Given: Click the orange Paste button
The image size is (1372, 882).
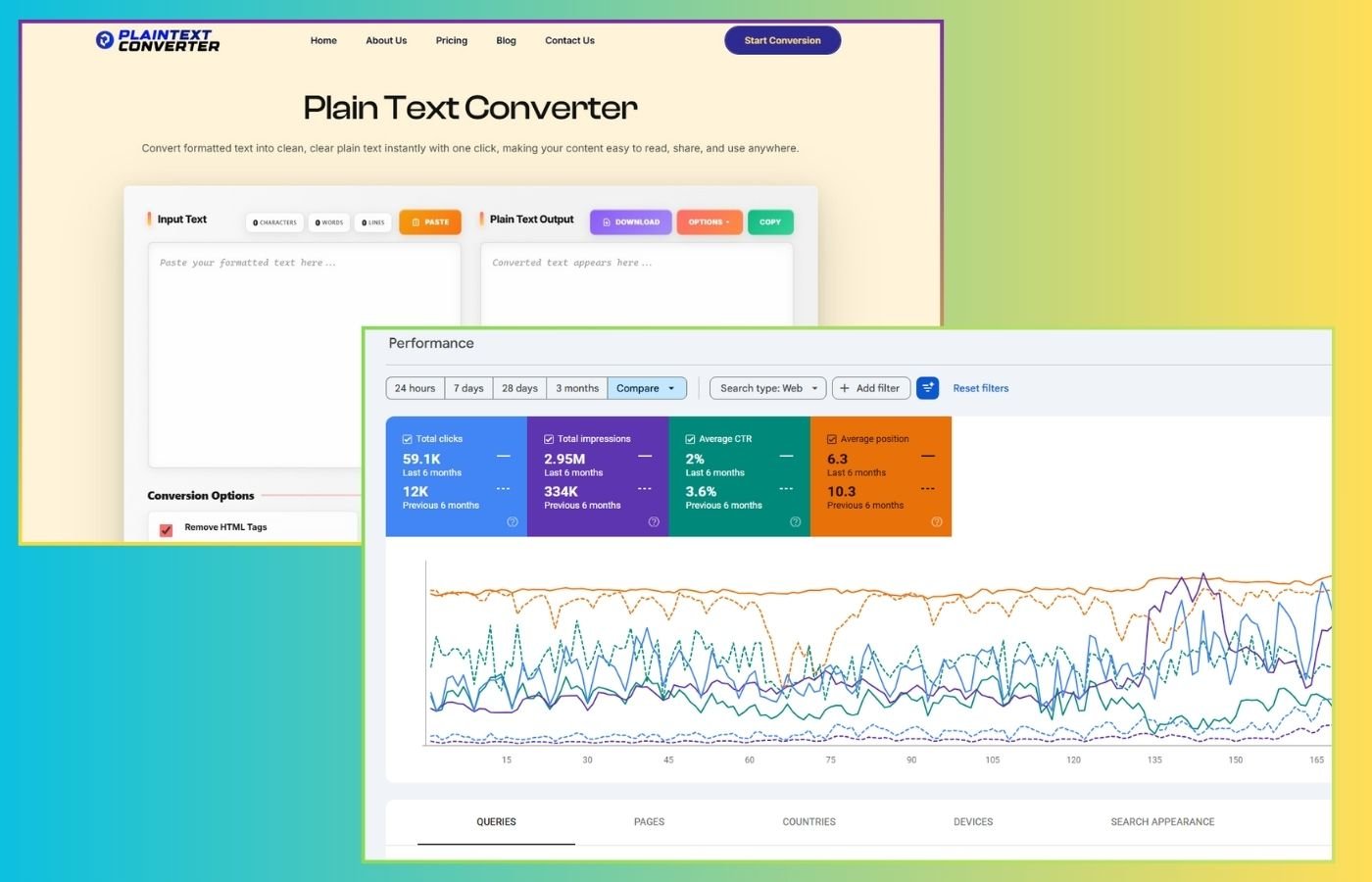Looking at the screenshot, I should [430, 222].
